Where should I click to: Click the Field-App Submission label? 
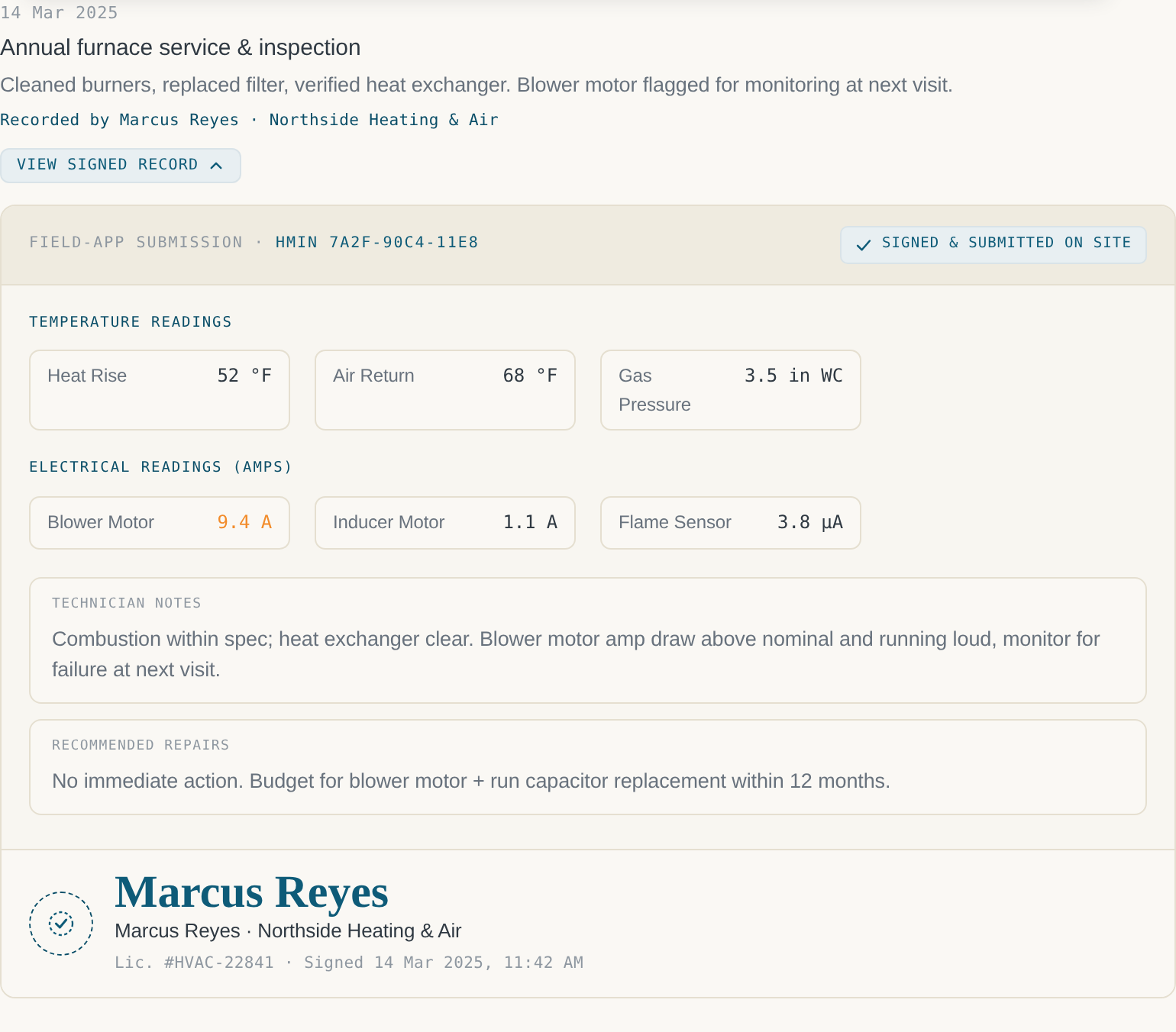pyautogui.click(x=136, y=243)
